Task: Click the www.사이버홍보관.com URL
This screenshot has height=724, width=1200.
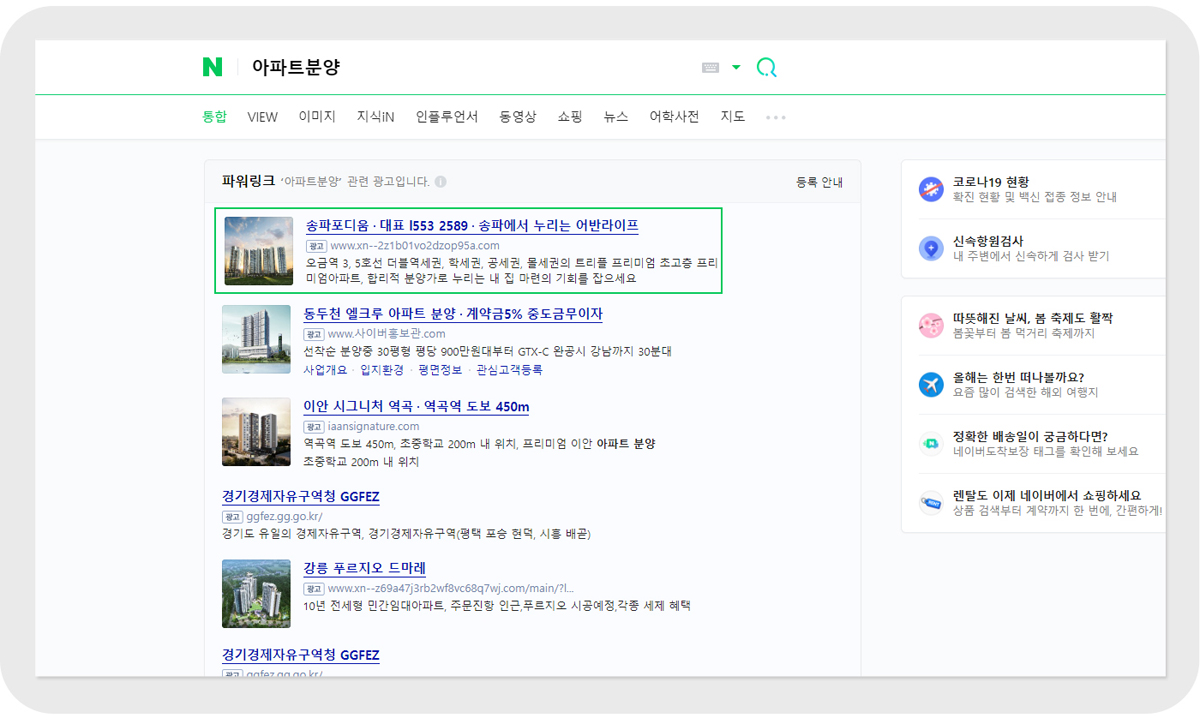Action: (x=386, y=334)
